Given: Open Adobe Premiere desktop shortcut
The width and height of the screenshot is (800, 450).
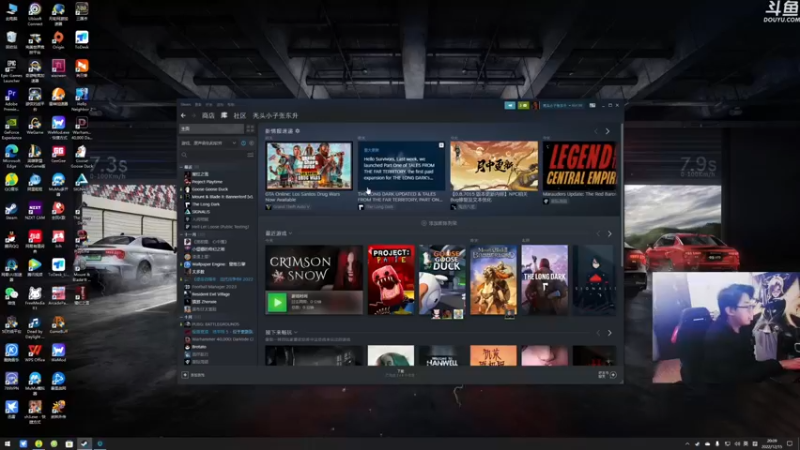Looking at the screenshot, I should 11,101.
